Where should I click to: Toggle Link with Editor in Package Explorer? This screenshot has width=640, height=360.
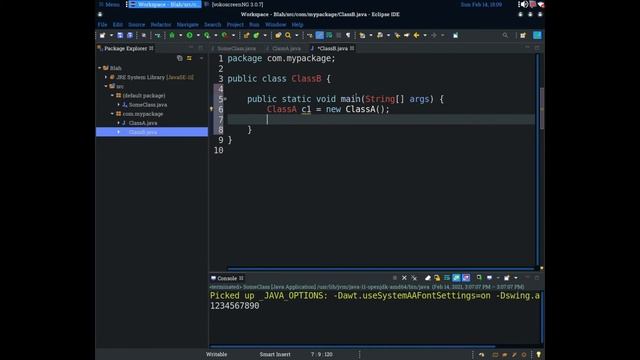coord(189,58)
